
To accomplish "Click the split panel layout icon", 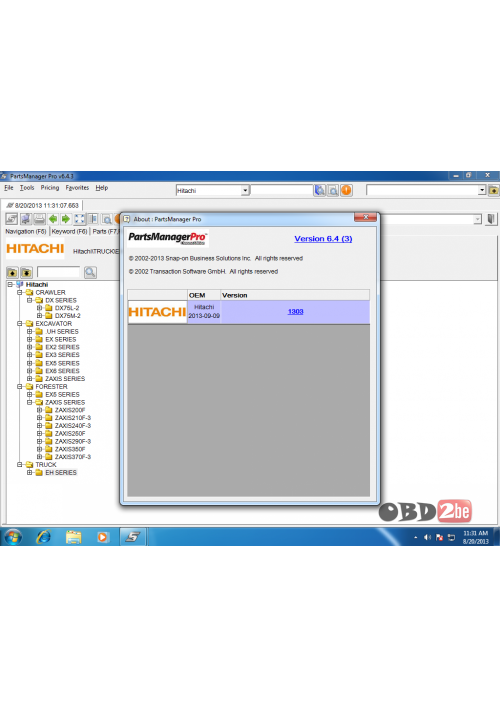I will pyautogui.click(x=93, y=219).
